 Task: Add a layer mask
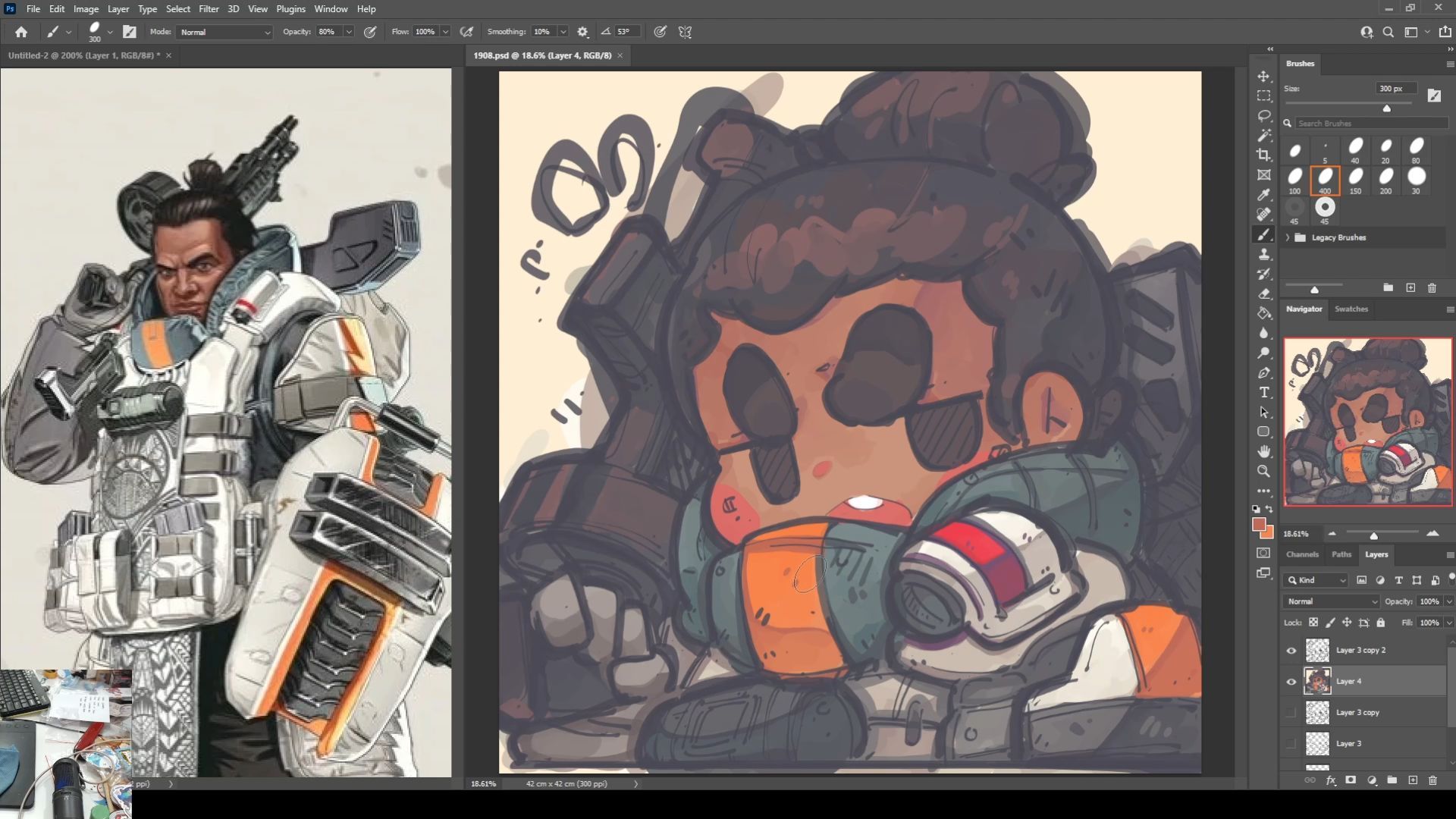[x=1351, y=780]
